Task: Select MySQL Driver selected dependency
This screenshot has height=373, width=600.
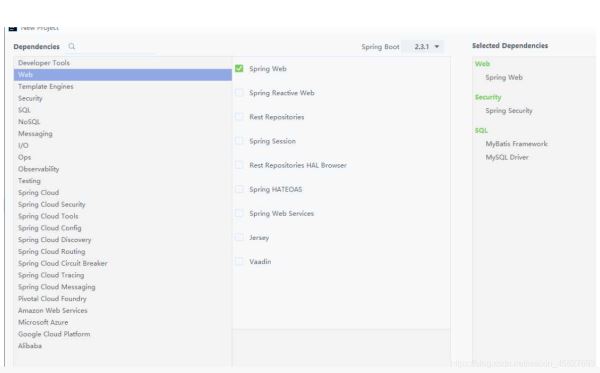Action: click(x=507, y=157)
